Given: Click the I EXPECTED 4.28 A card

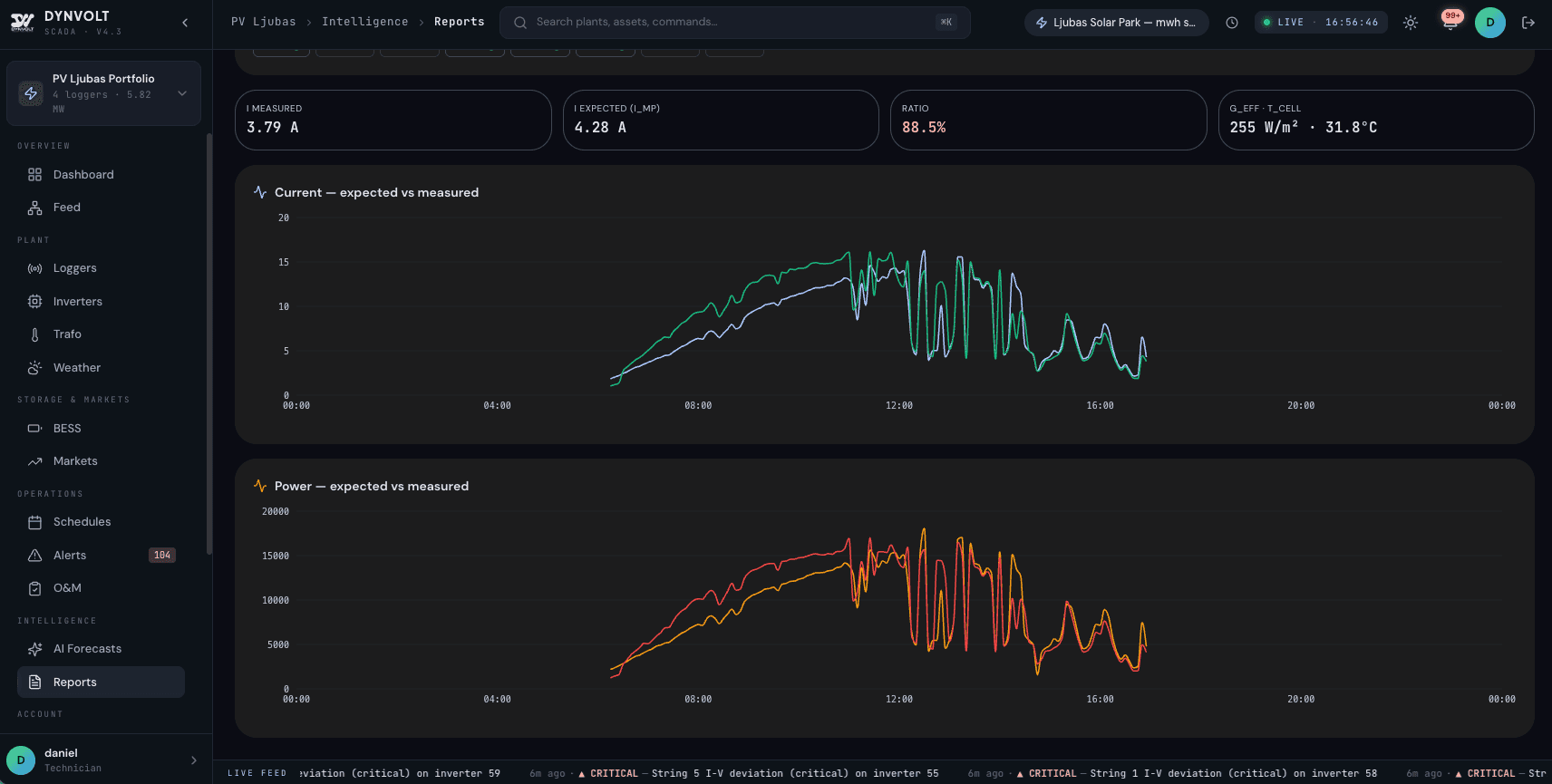Looking at the screenshot, I should 721,120.
